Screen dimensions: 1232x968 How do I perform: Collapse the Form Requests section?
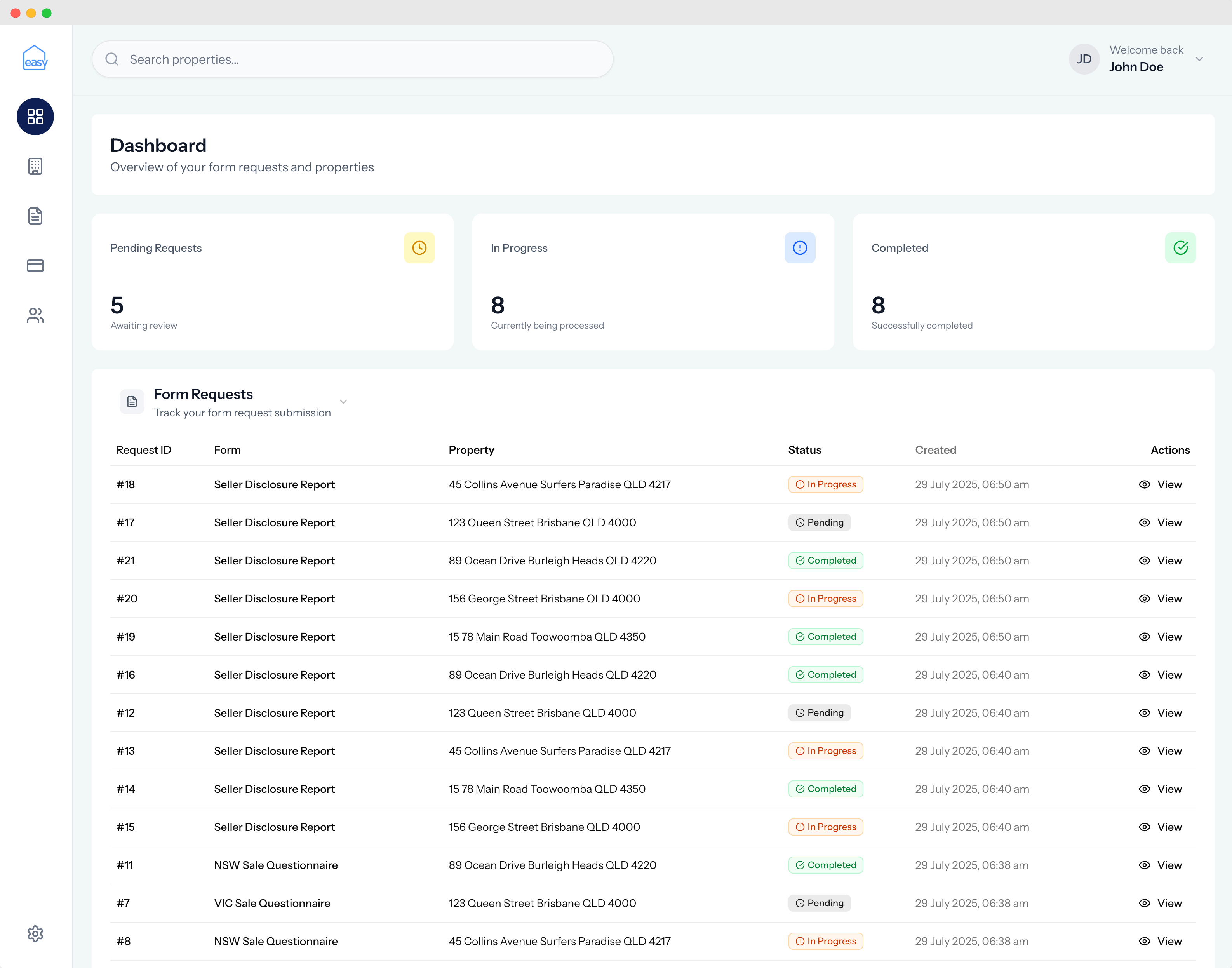[x=343, y=401]
